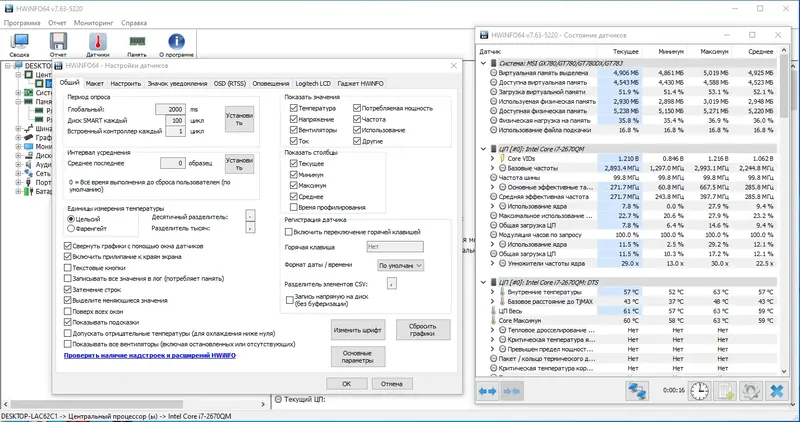Open the Формат даты / времени dropdown
The height and width of the screenshot is (422, 800).
(401, 265)
